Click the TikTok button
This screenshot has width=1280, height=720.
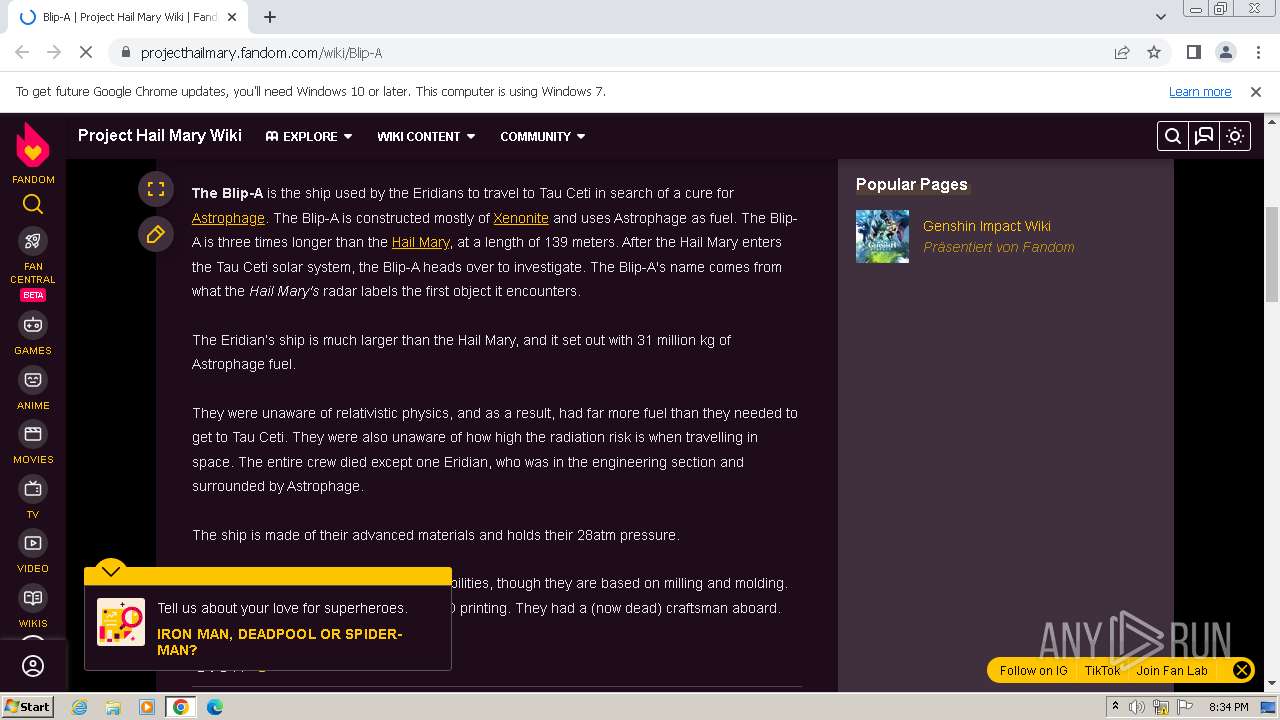(x=1102, y=671)
